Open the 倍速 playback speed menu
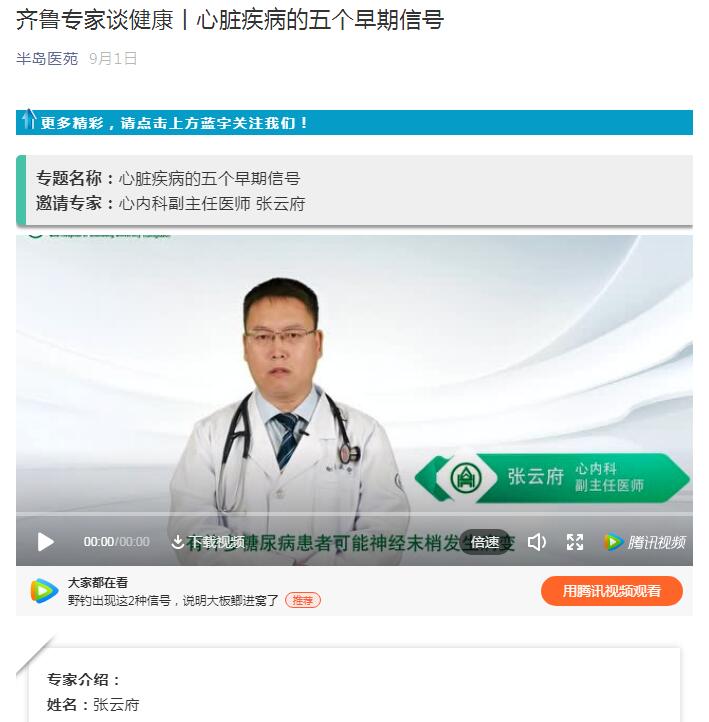This screenshot has width=709, height=722. (485, 542)
